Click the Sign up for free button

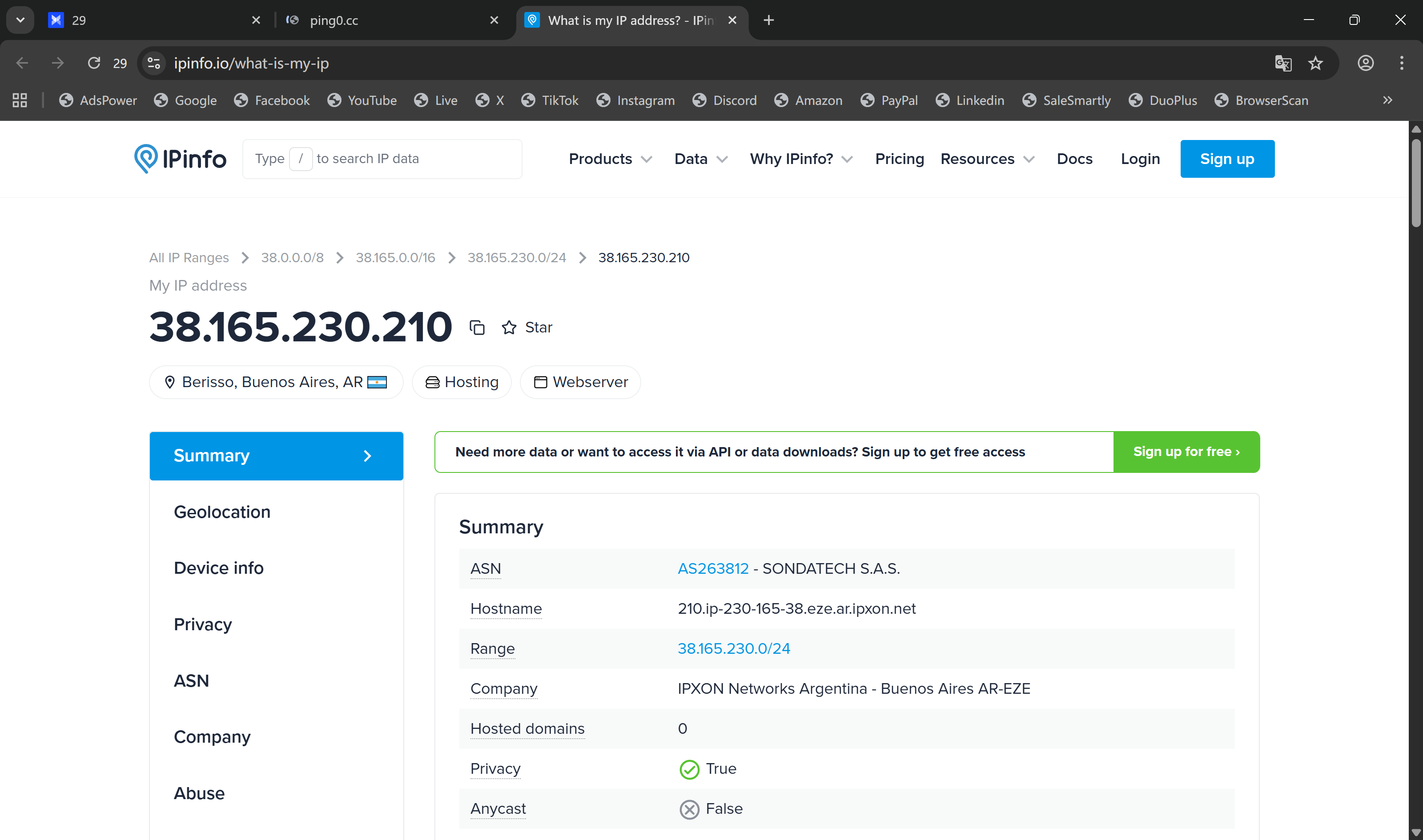point(1186,452)
